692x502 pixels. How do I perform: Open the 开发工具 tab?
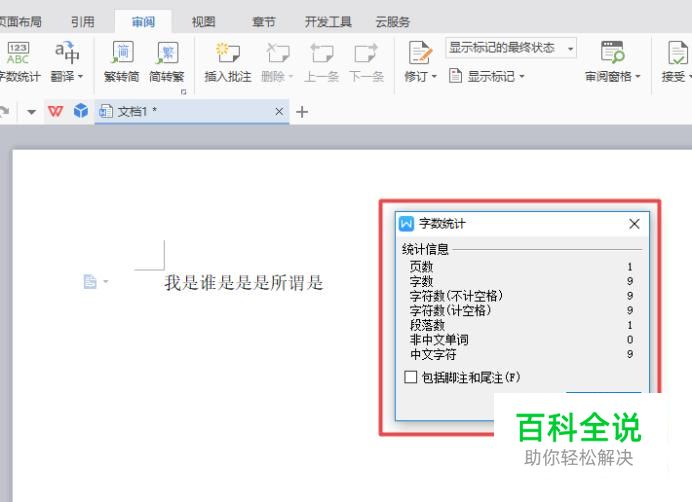[328, 22]
